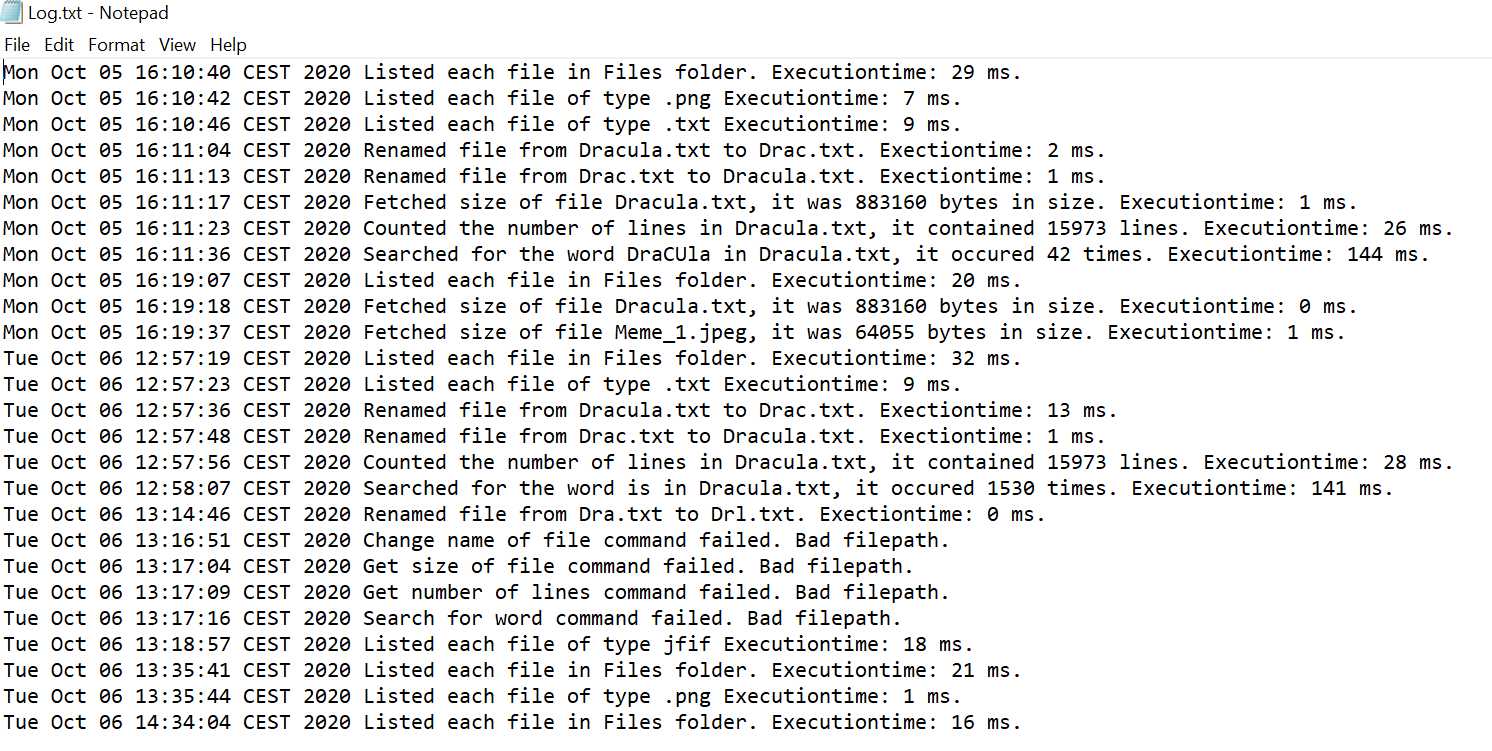Screen dimensions: 1492x751
Task: Open the File menu
Action: 17,44
